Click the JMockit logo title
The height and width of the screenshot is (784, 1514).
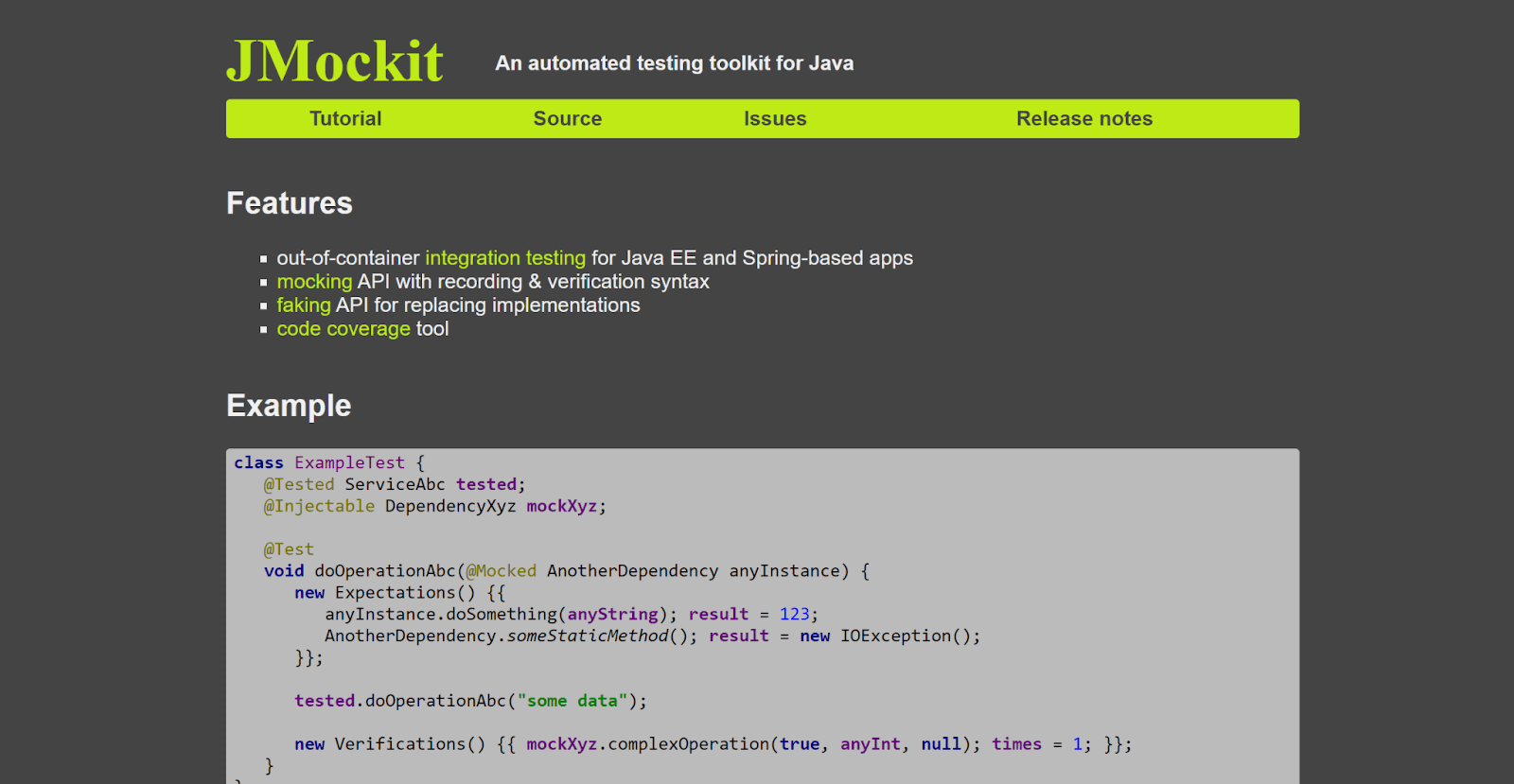pyautogui.click(x=335, y=62)
